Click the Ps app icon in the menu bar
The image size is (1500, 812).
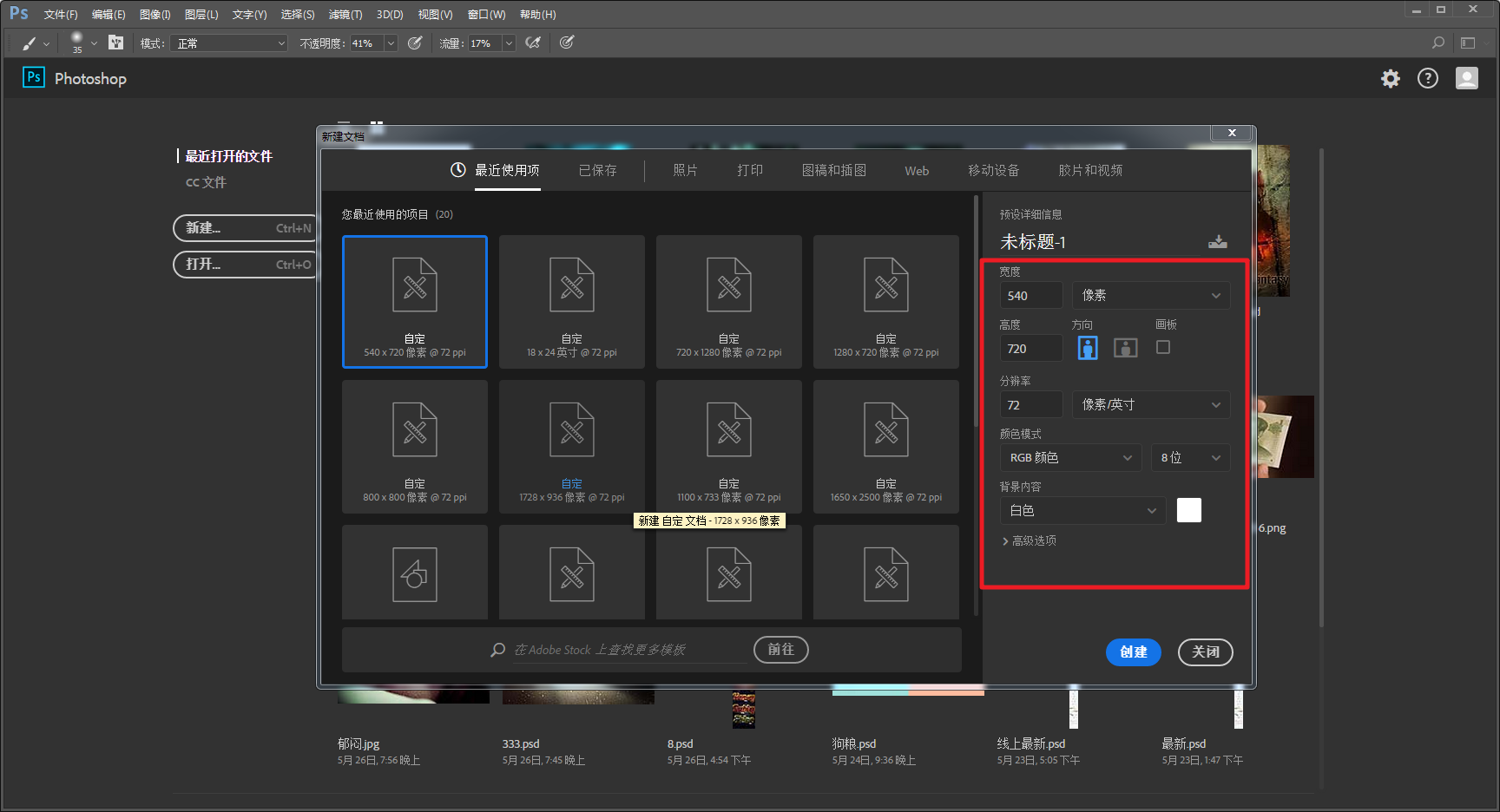coord(19,14)
